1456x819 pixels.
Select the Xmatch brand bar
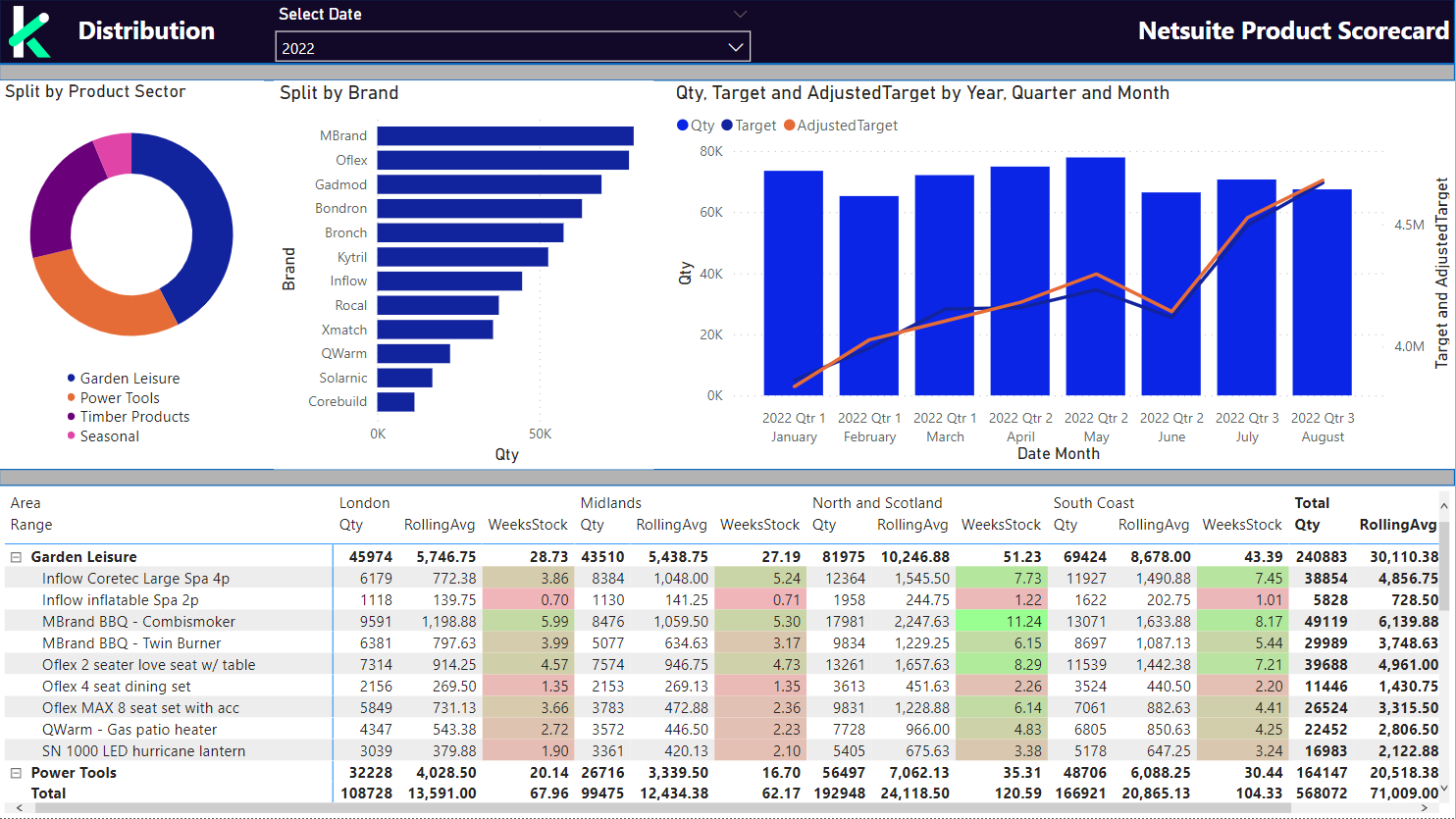(x=436, y=330)
